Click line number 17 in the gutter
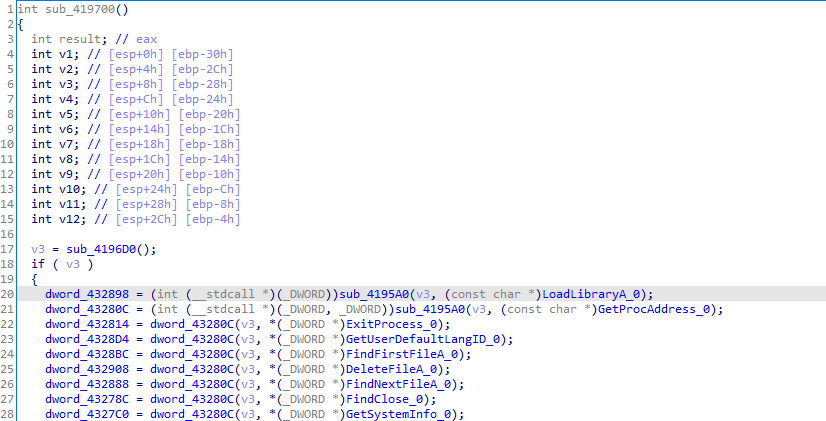826x421 pixels. pyautogui.click(x=7, y=249)
